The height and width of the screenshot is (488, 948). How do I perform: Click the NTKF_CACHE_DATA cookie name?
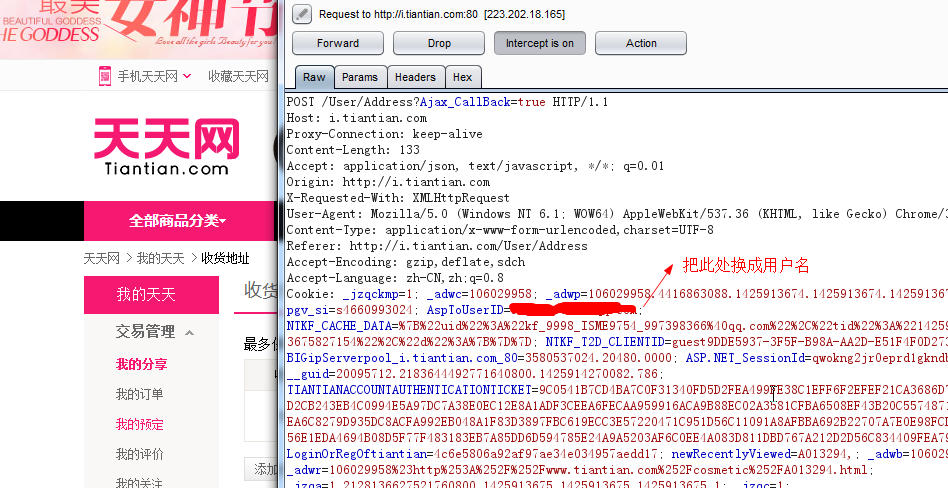pyautogui.click(x=339, y=326)
